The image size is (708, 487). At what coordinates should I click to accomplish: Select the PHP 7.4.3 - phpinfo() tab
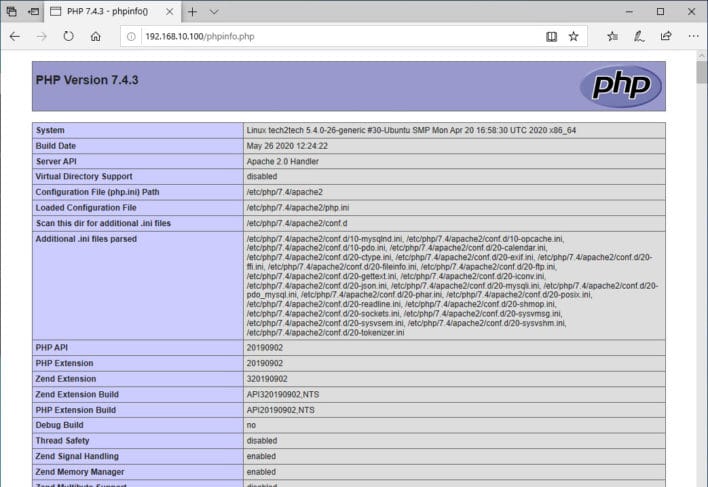click(x=113, y=12)
